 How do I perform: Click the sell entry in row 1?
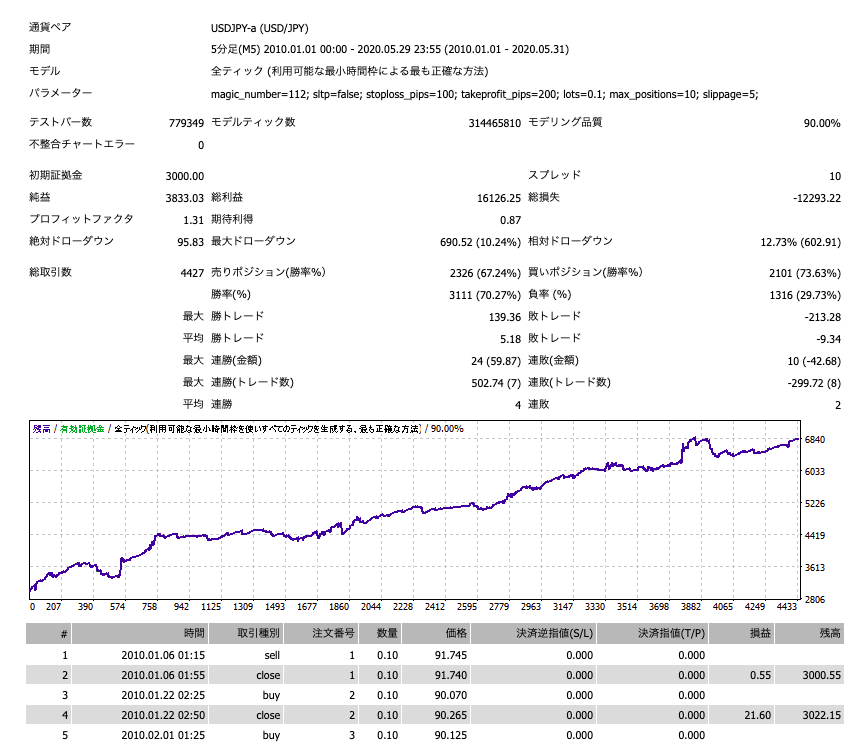(272, 655)
